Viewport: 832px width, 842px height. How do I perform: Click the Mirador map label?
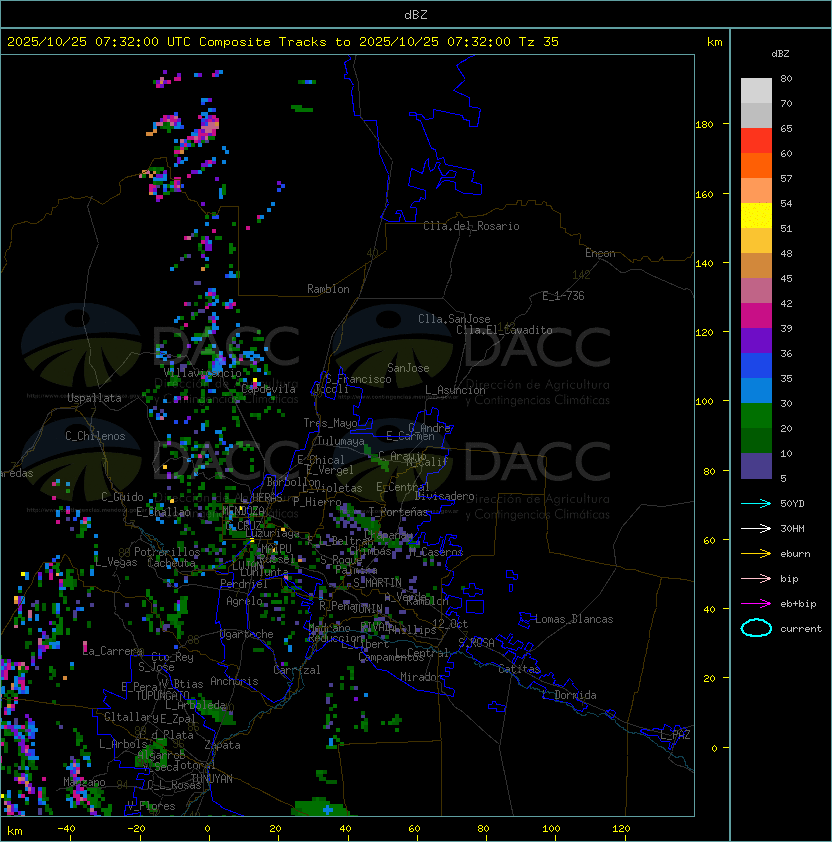click(421, 677)
